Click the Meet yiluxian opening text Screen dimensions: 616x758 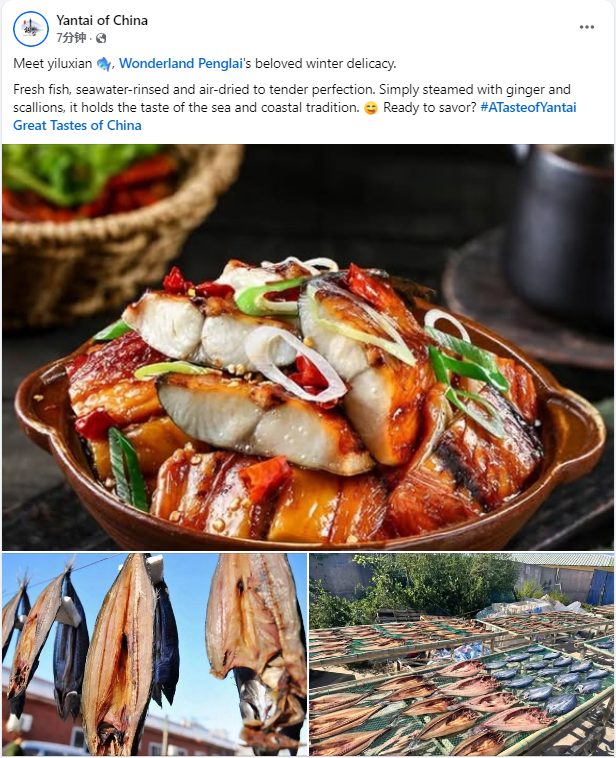coord(53,63)
